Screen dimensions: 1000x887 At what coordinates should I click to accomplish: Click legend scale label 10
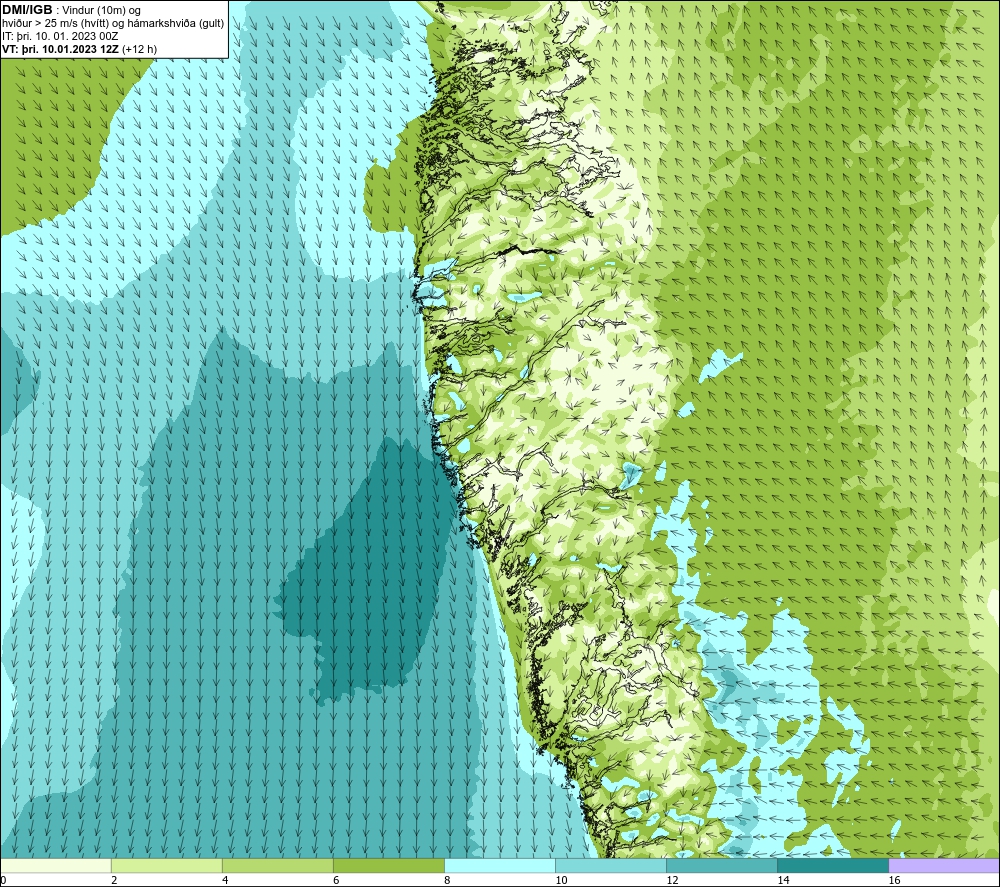click(561, 881)
